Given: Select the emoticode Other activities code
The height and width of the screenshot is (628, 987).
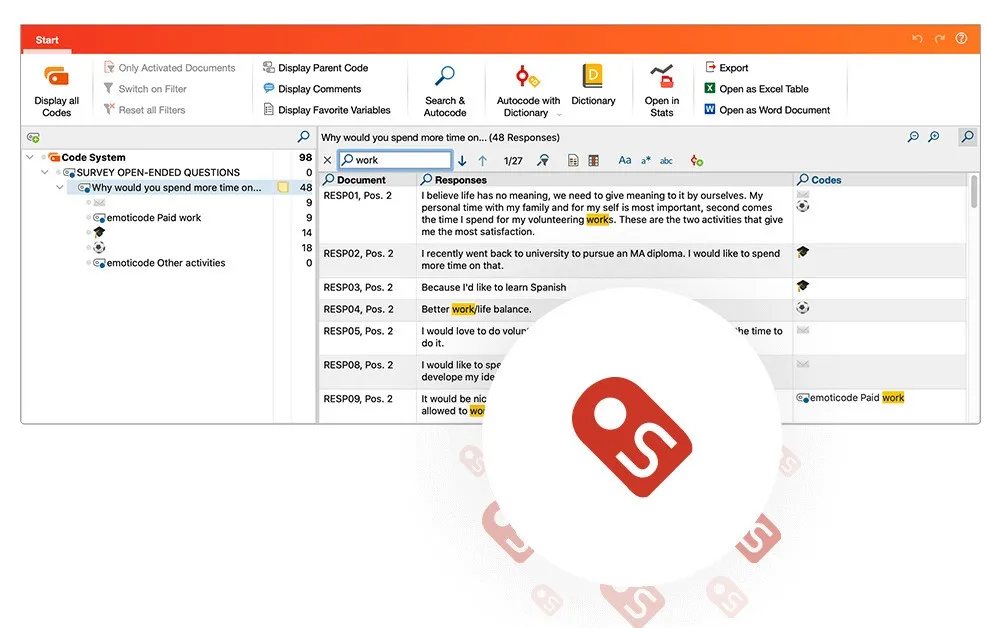Looking at the screenshot, I should click(x=166, y=263).
